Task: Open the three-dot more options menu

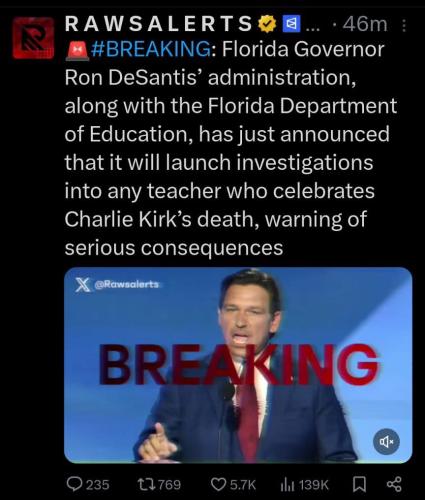Action: 404,25
